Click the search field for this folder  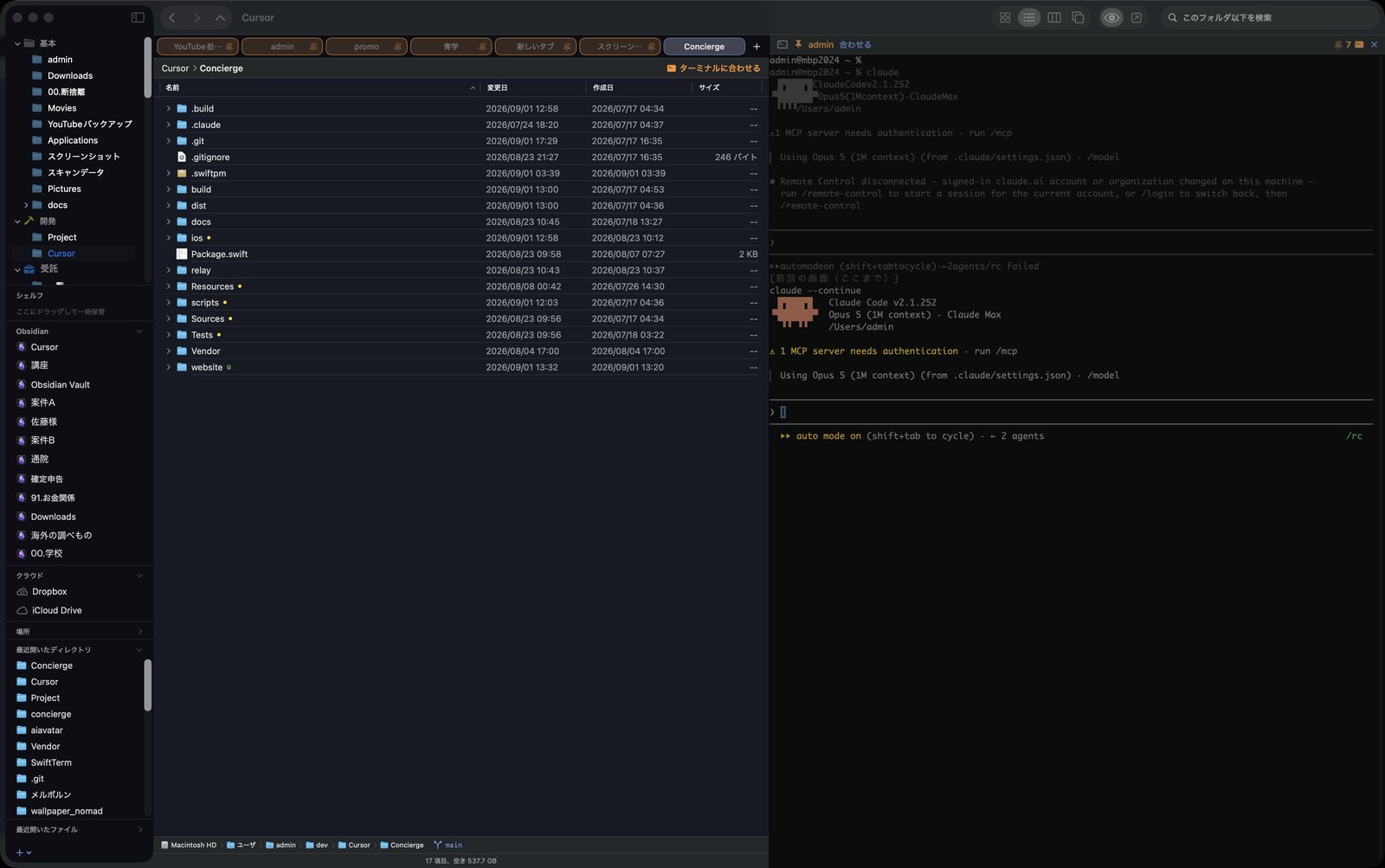click(1268, 17)
